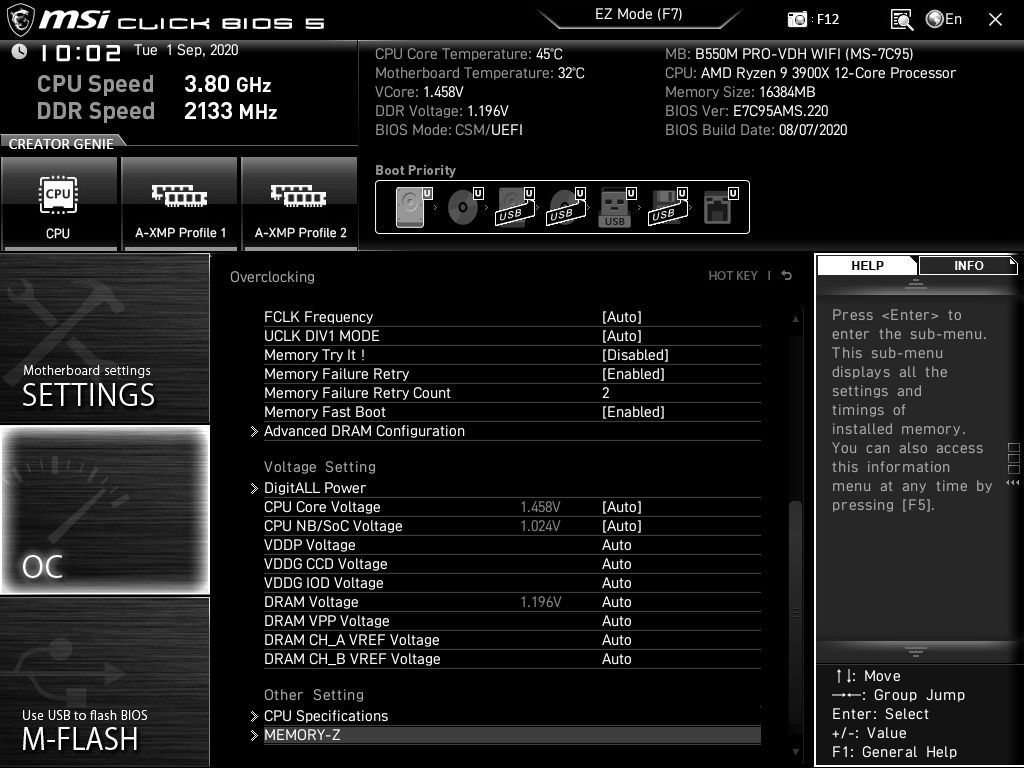This screenshot has width=1024, height=768.
Task: Click the settings list scrollbar thumb
Action: click(x=795, y=611)
